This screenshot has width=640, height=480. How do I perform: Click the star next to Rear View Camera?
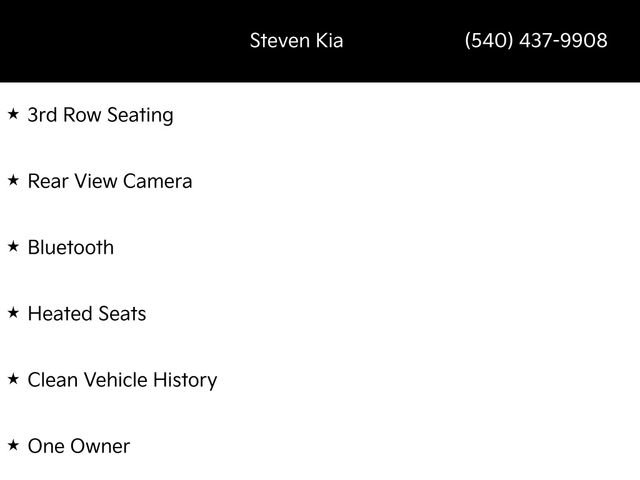(13, 180)
